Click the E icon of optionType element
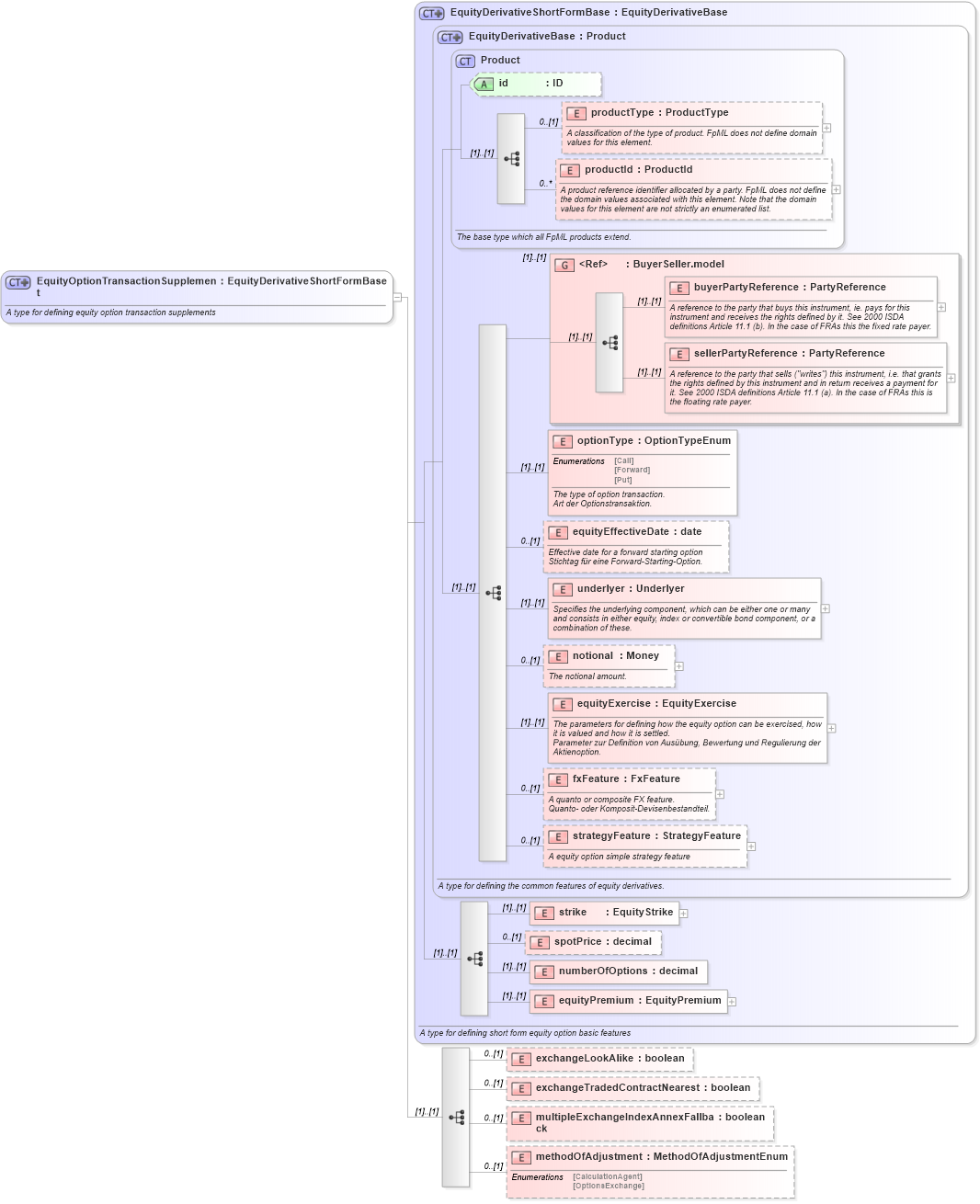Viewport: 980px width, 1204px height. point(563,442)
